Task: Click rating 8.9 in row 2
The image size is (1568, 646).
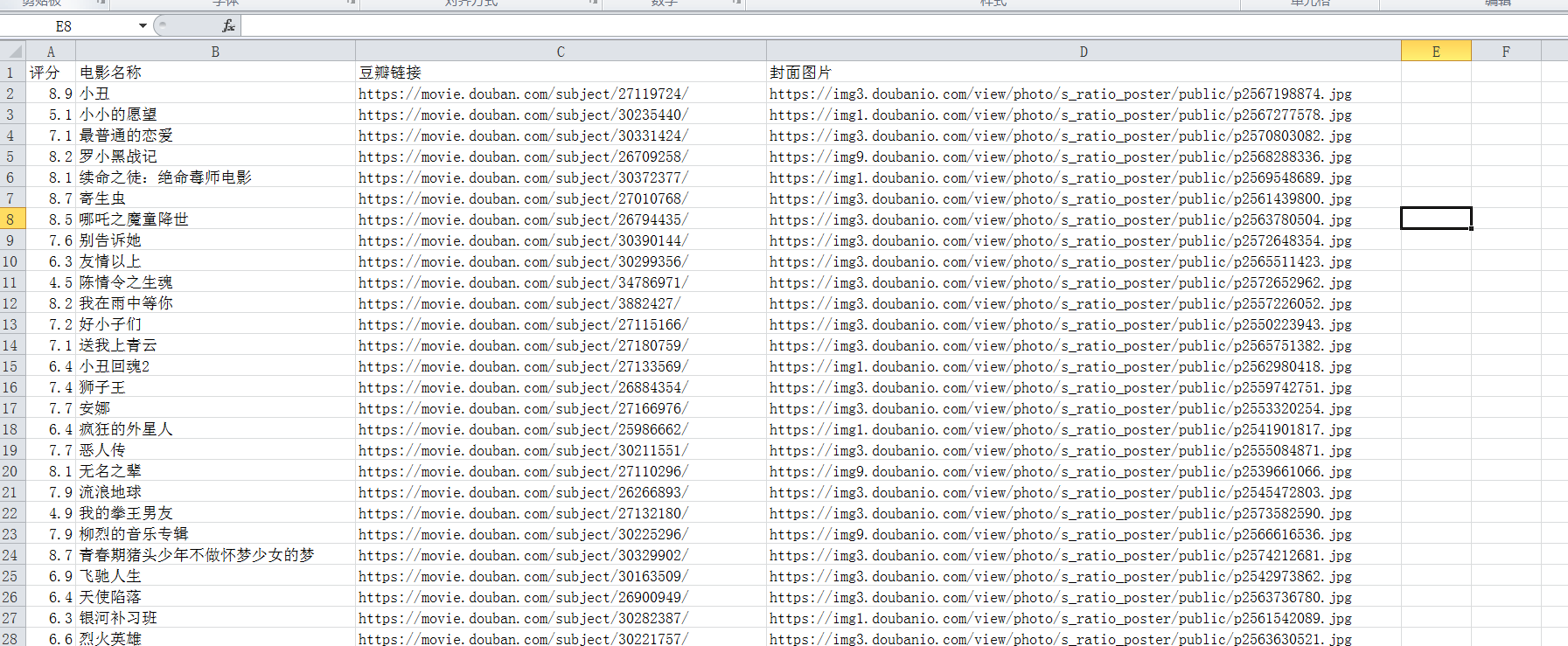Action: (51, 94)
